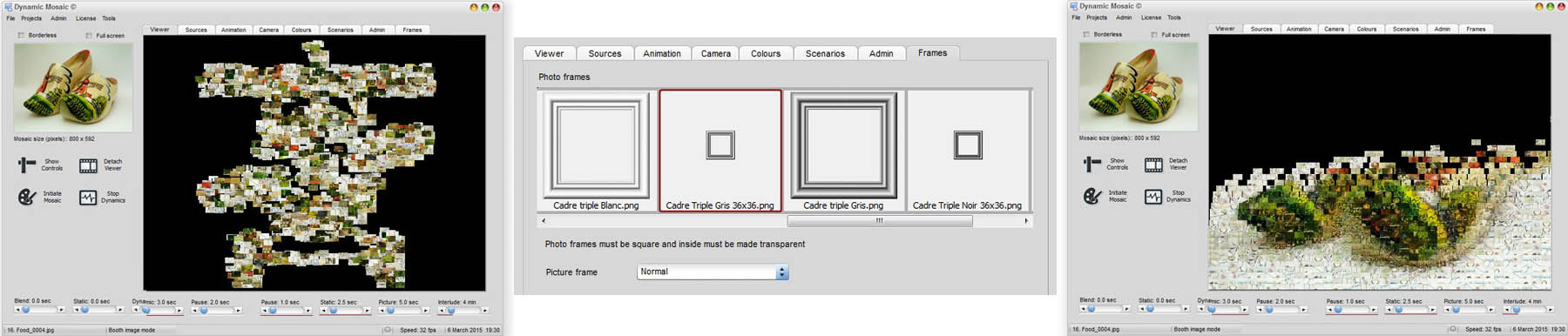Image resolution: width=1568 pixels, height=336 pixels.
Task: Click Stop Dynamics waveform icon in right window
Action: [1153, 197]
